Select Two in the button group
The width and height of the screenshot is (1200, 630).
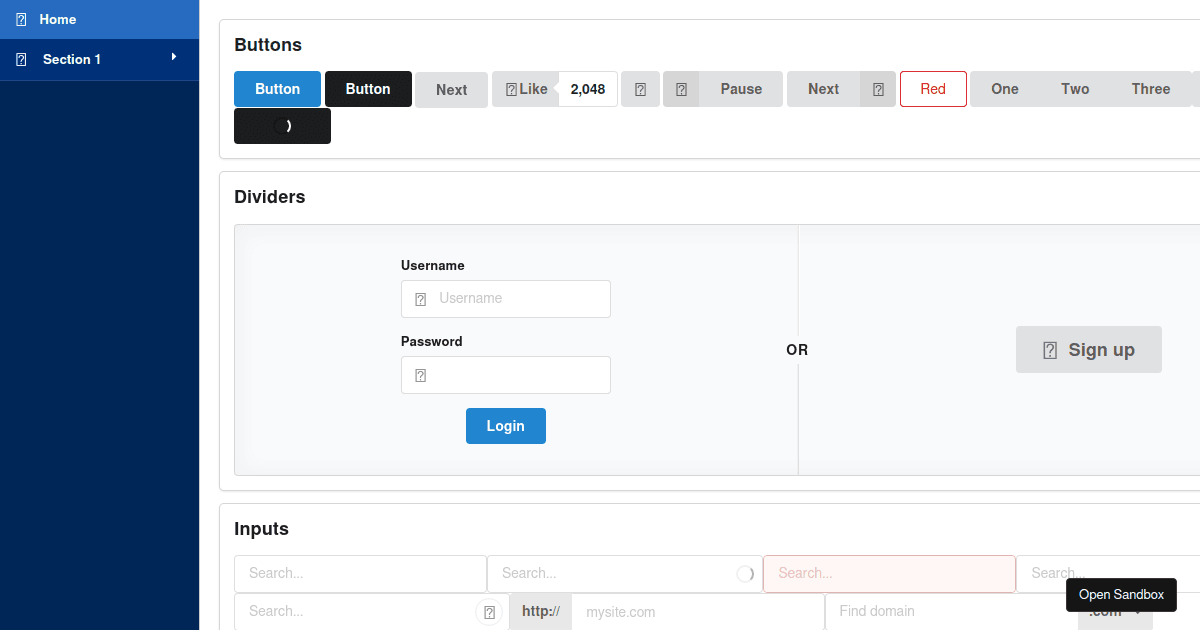click(1075, 89)
